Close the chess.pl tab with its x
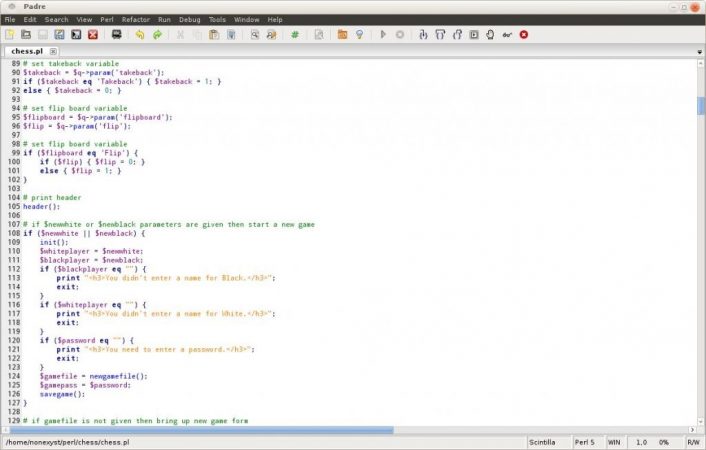Viewport: 706px width, 450px height. [x=54, y=50]
